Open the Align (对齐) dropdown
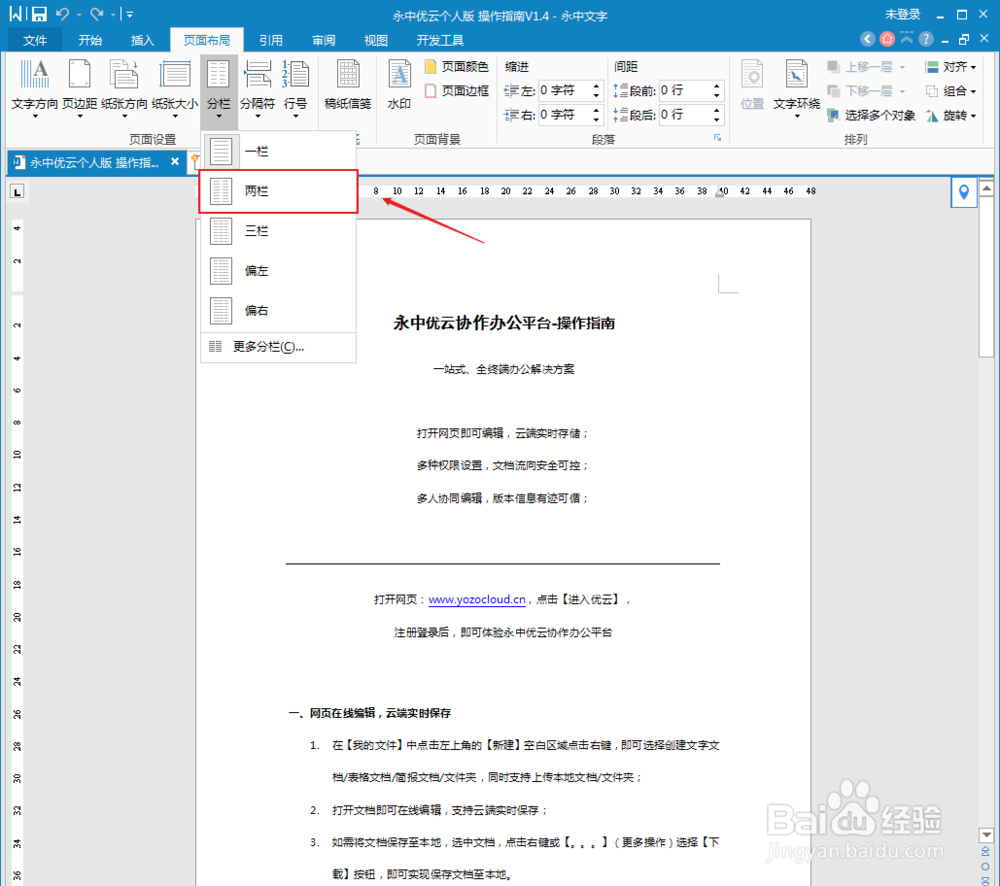This screenshot has height=886, width=1000. [x=950, y=66]
